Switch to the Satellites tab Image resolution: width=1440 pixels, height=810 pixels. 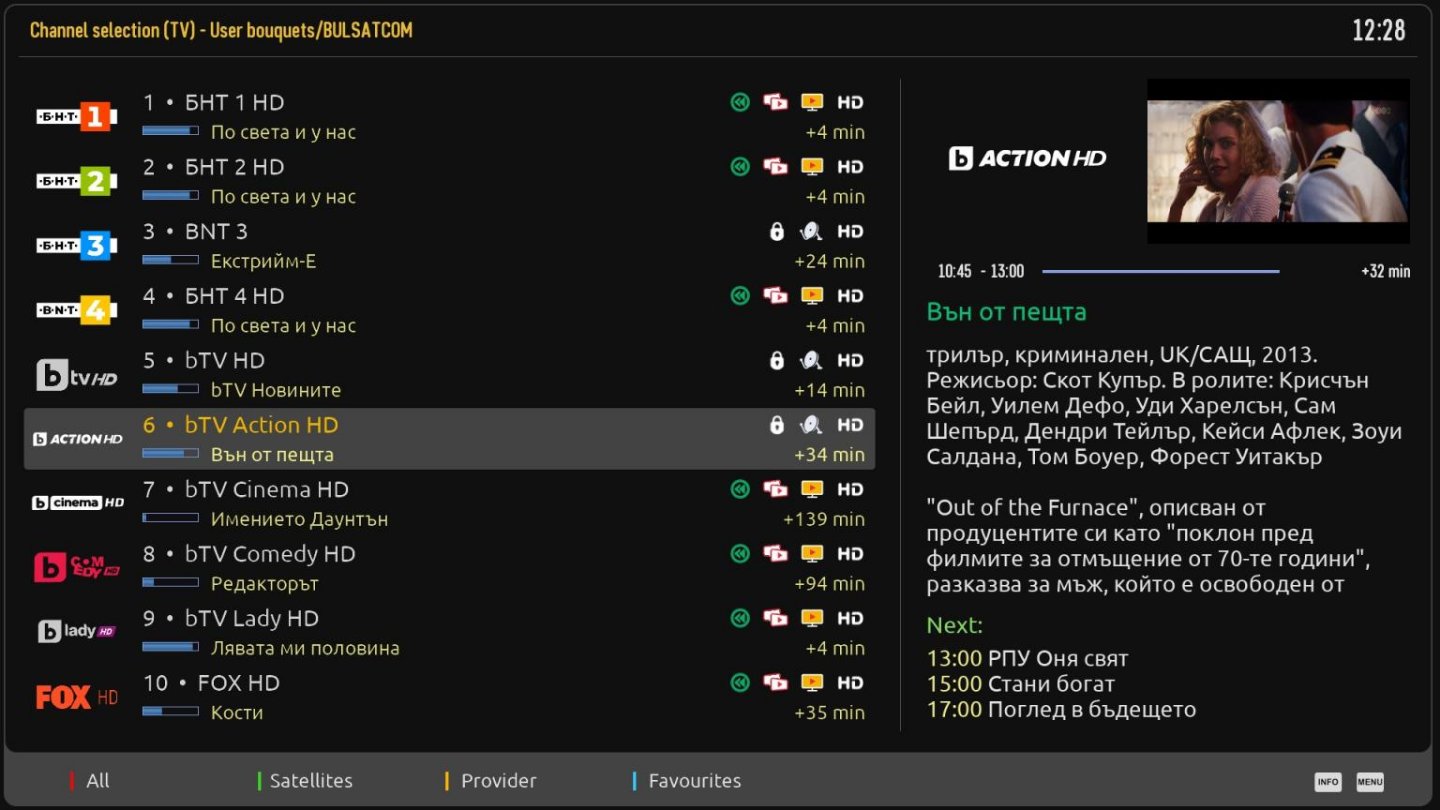point(310,781)
